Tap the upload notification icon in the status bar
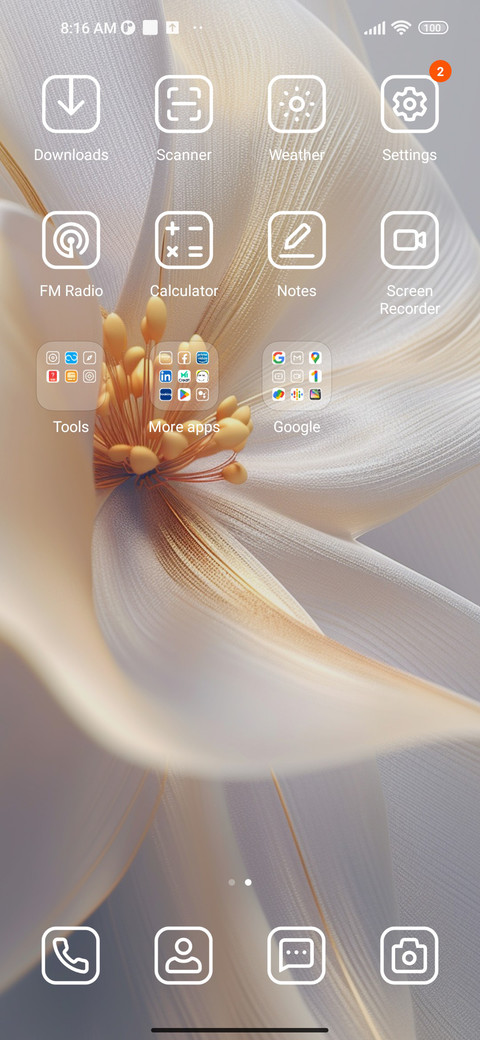The width and height of the screenshot is (480, 1040). pos(172,28)
